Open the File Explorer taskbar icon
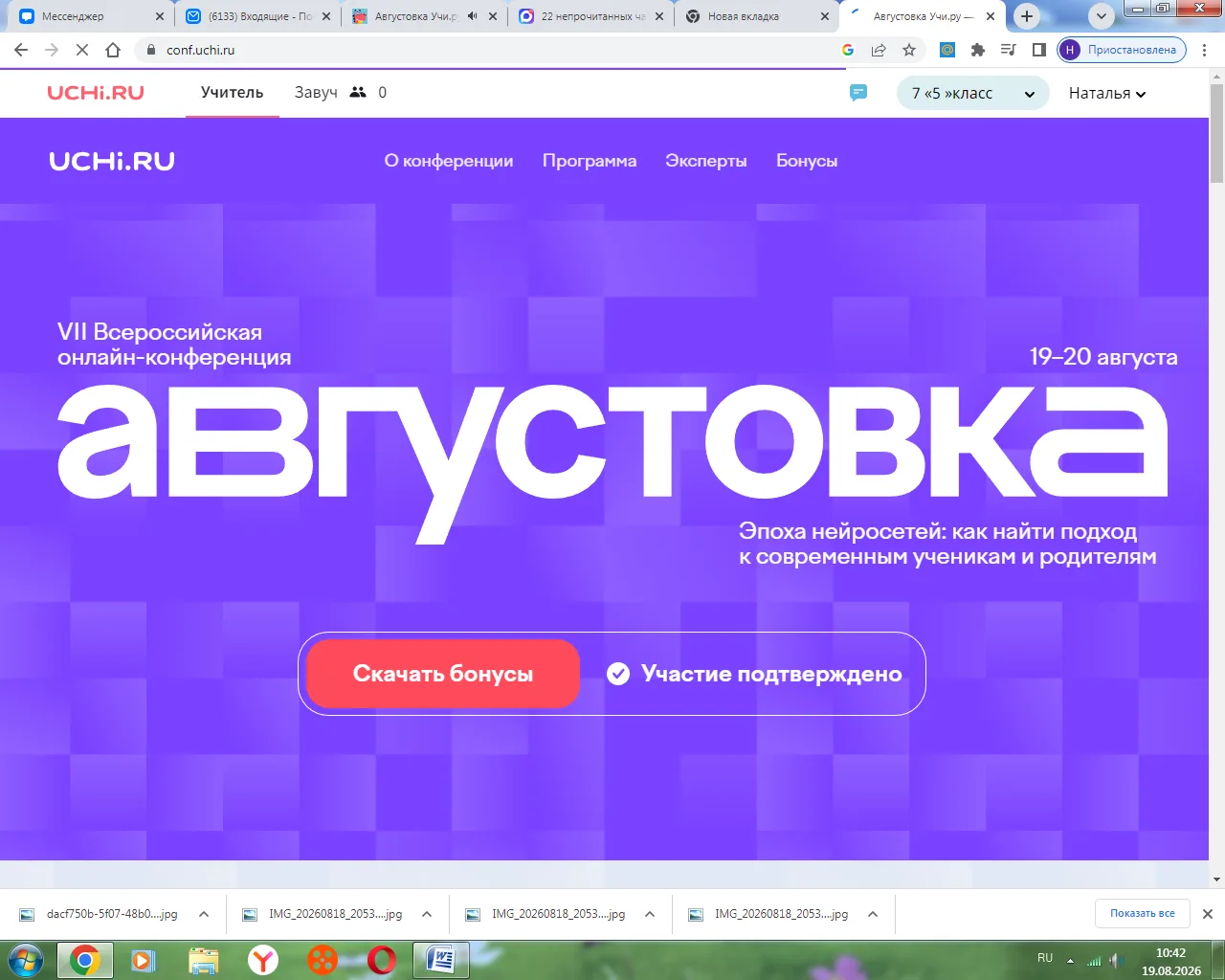Image resolution: width=1225 pixels, height=980 pixels. 203,960
